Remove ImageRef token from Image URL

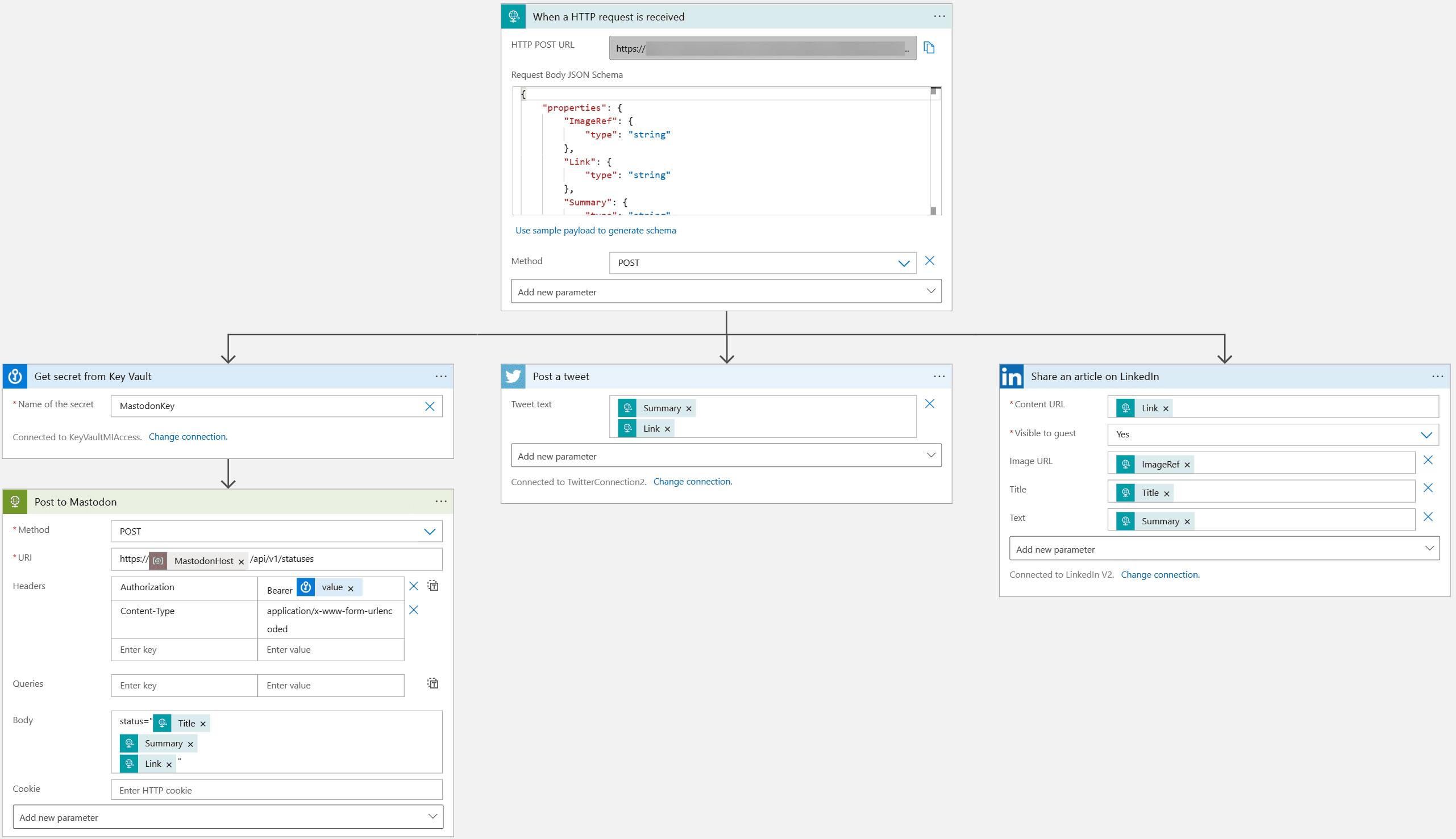click(1187, 465)
